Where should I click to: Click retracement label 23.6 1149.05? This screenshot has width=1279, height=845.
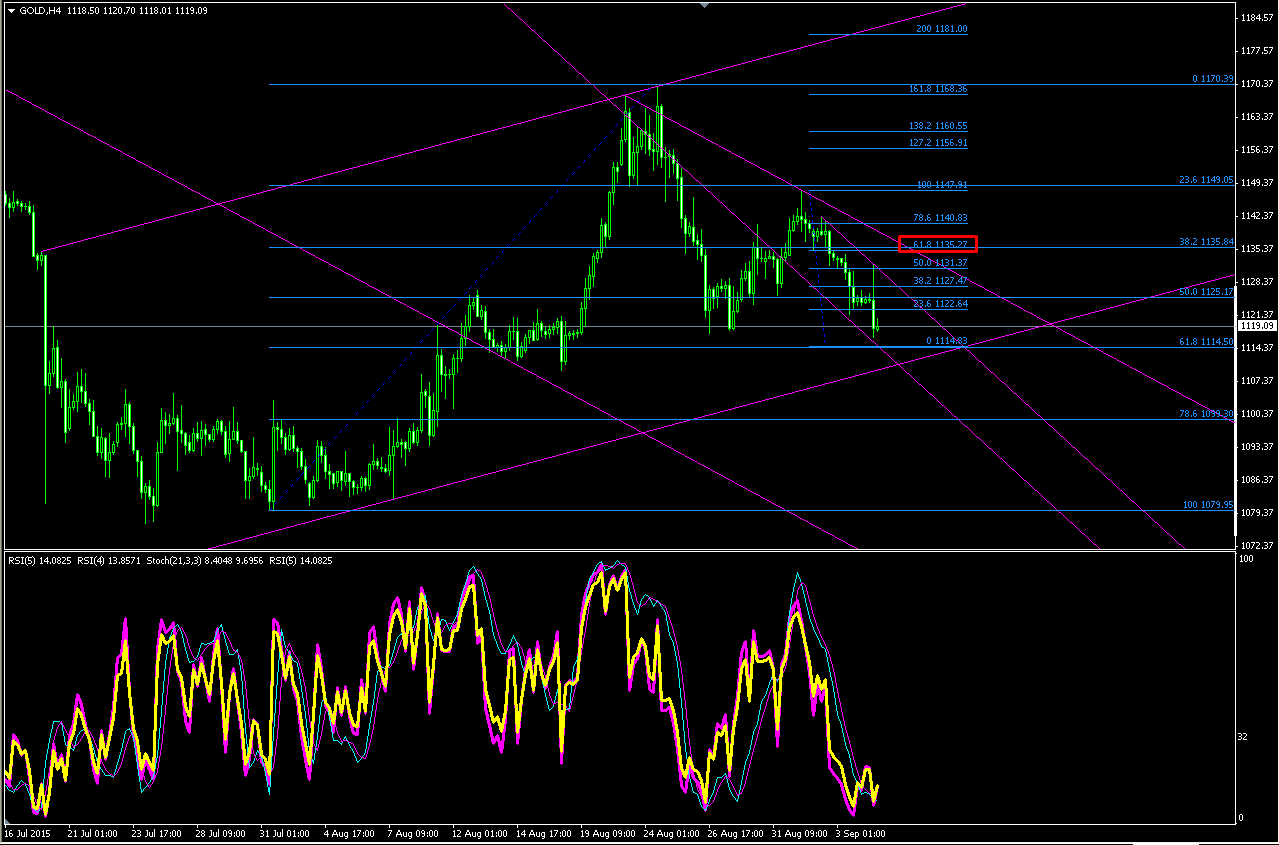tap(1206, 180)
